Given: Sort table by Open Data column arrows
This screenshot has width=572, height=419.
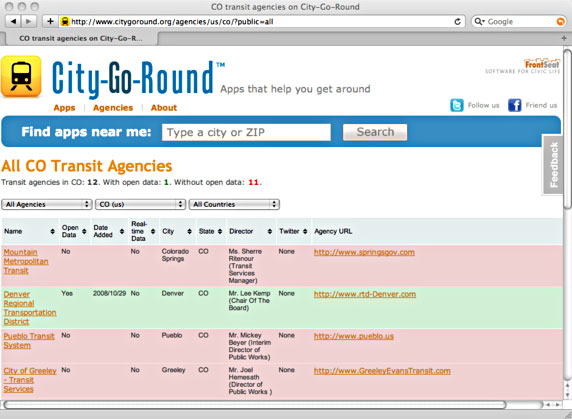Looking at the screenshot, I should [84, 231].
